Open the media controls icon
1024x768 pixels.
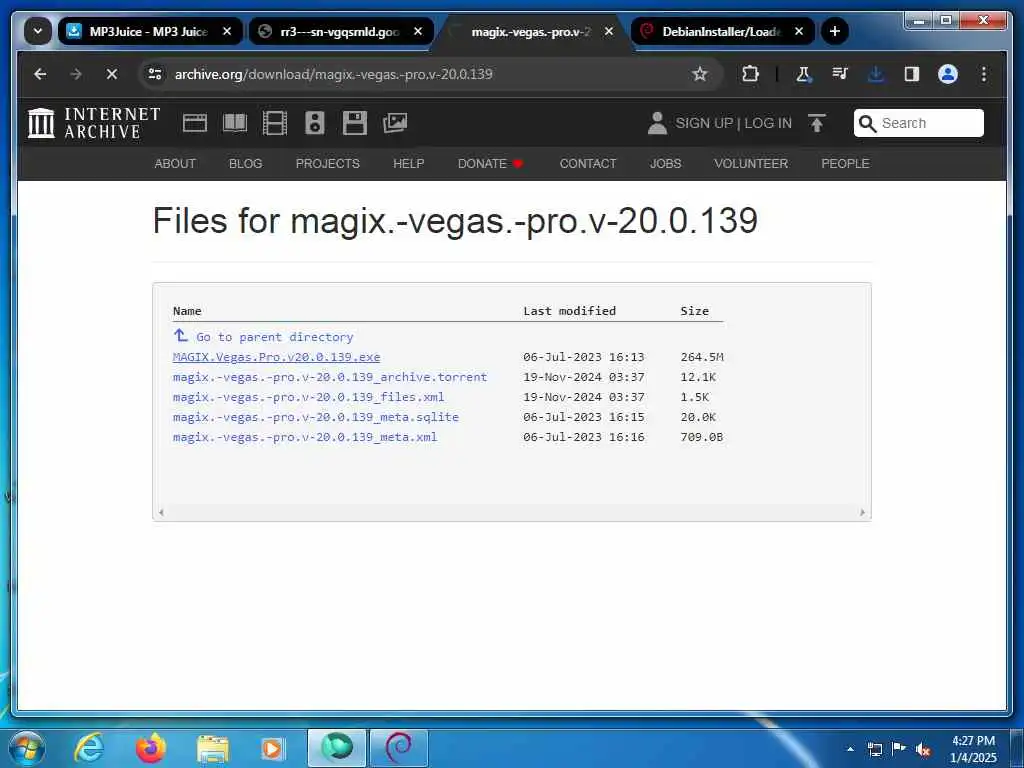[840, 74]
